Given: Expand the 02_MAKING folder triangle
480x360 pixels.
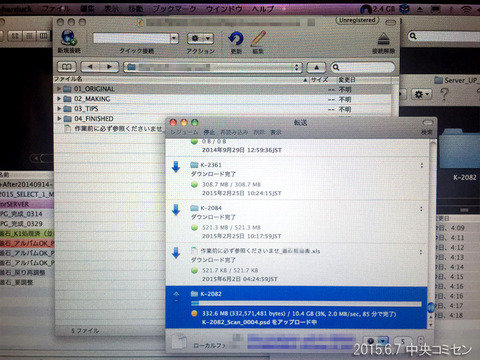Looking at the screenshot, I should 59,99.
